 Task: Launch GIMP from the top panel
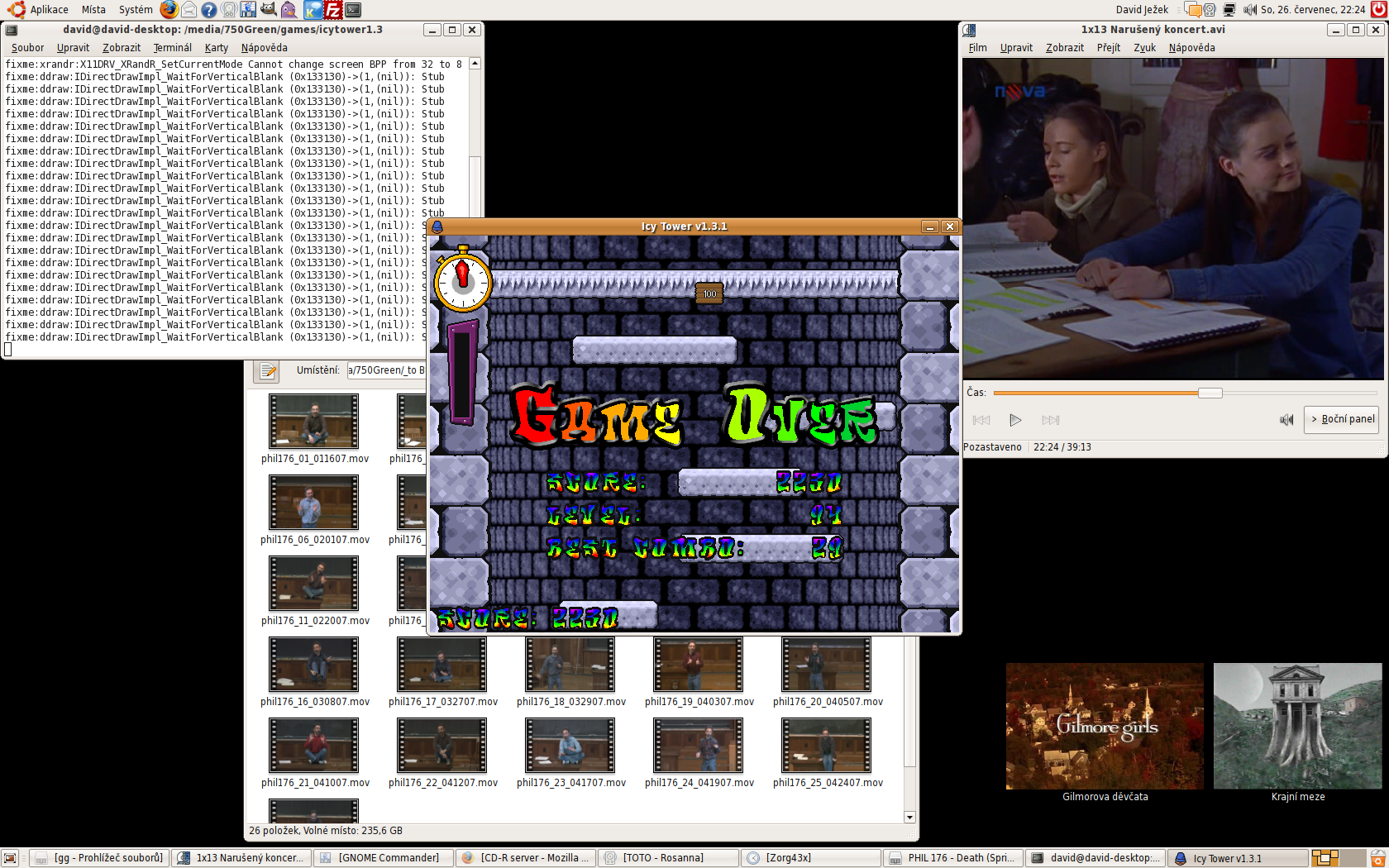click(x=269, y=10)
